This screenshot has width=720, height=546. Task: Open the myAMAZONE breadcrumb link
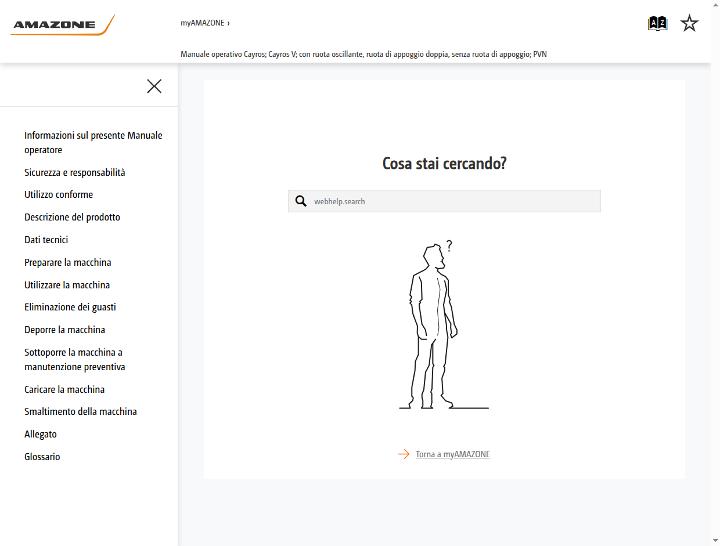click(202, 23)
